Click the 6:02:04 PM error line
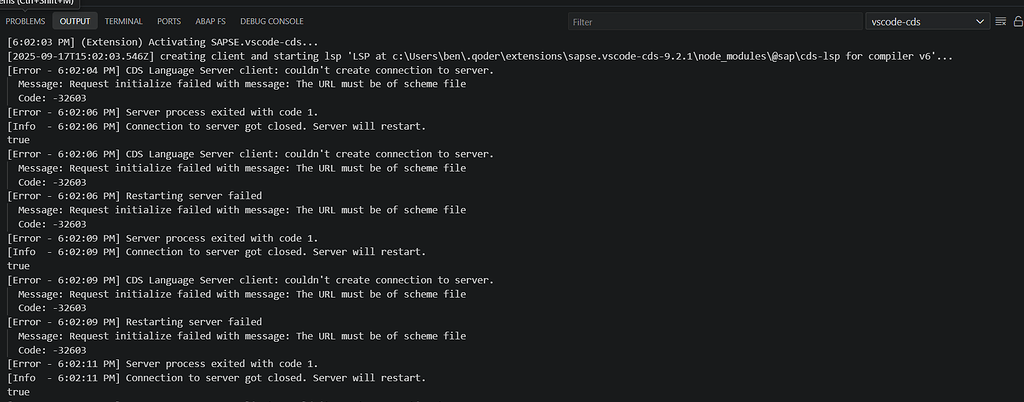This screenshot has width=1024, height=402. 250,70
